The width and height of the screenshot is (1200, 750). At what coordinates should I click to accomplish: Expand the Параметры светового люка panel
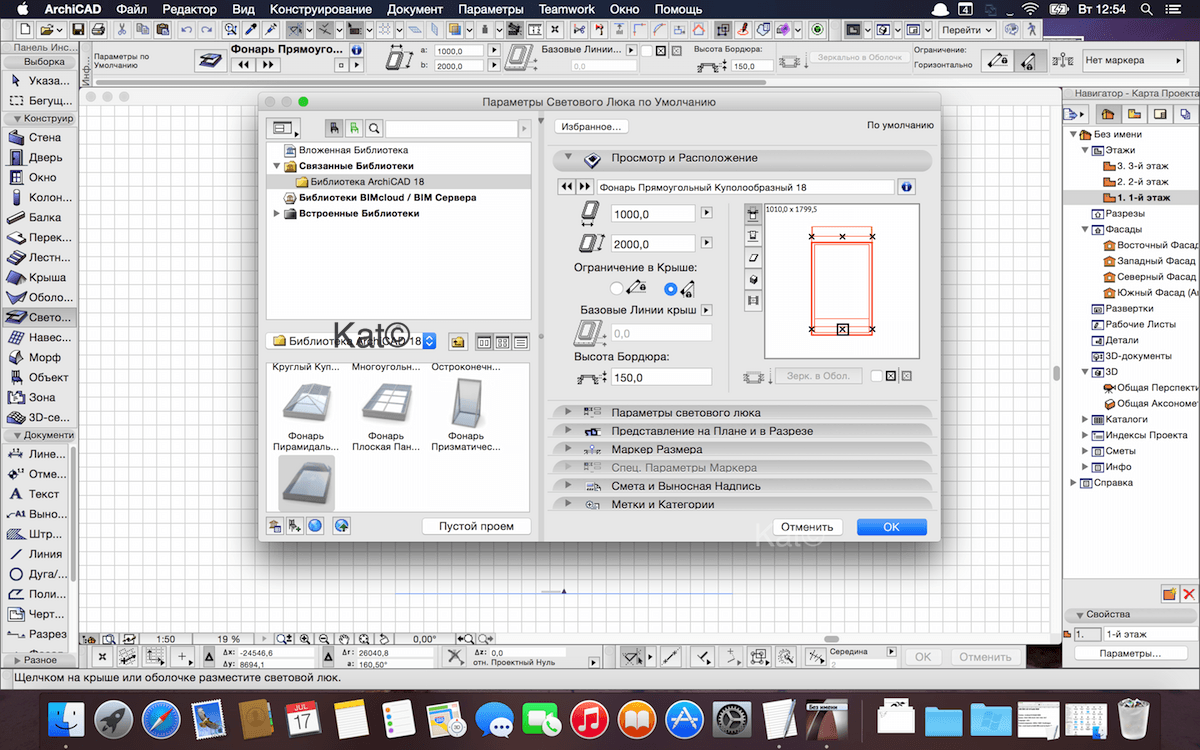point(568,412)
